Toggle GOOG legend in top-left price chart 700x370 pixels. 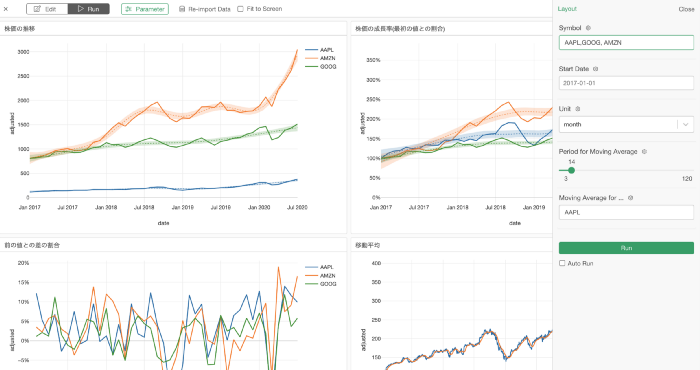[321, 67]
